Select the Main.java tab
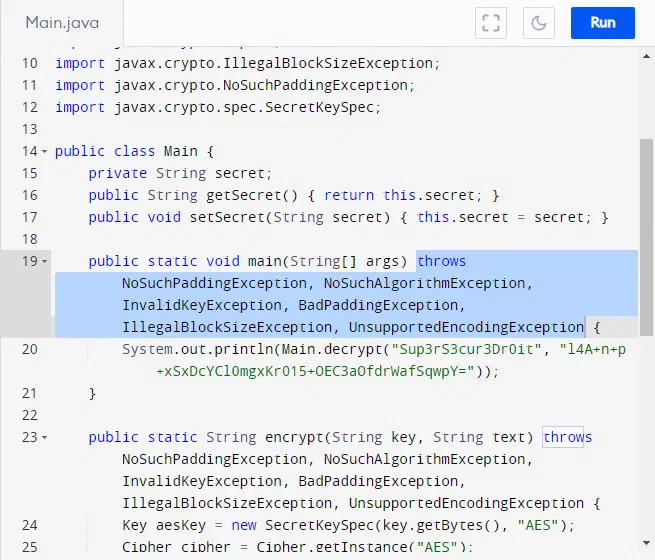Image resolution: width=655 pixels, height=560 pixels. click(62, 23)
